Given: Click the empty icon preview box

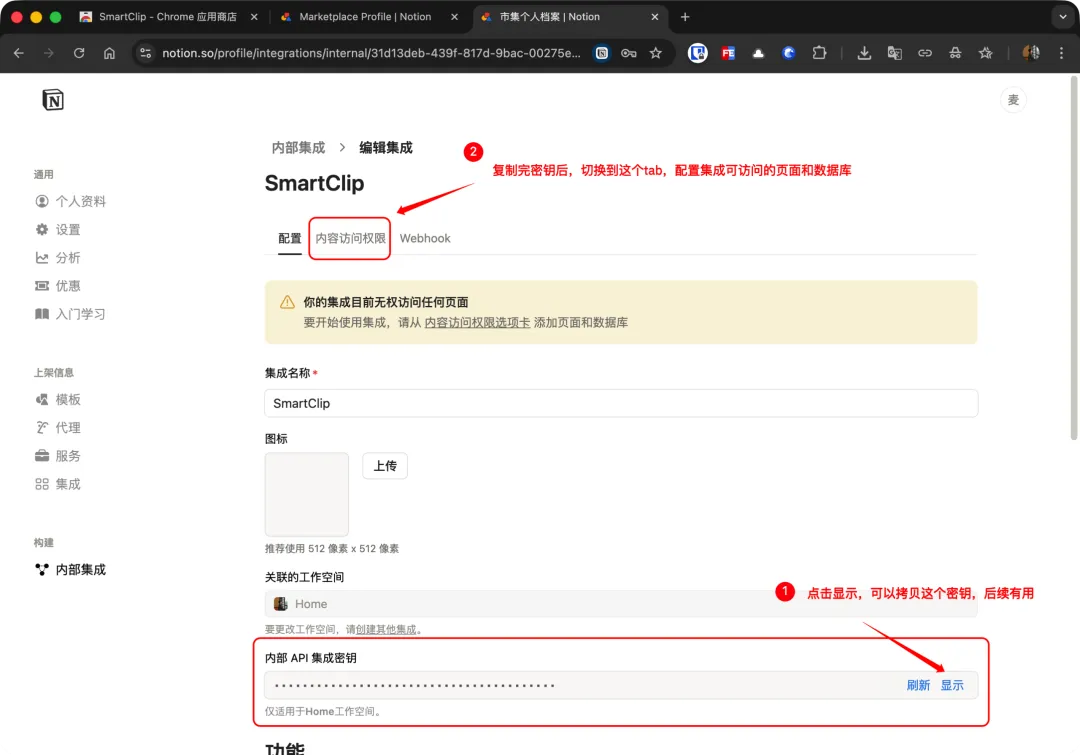Looking at the screenshot, I should click(307, 494).
